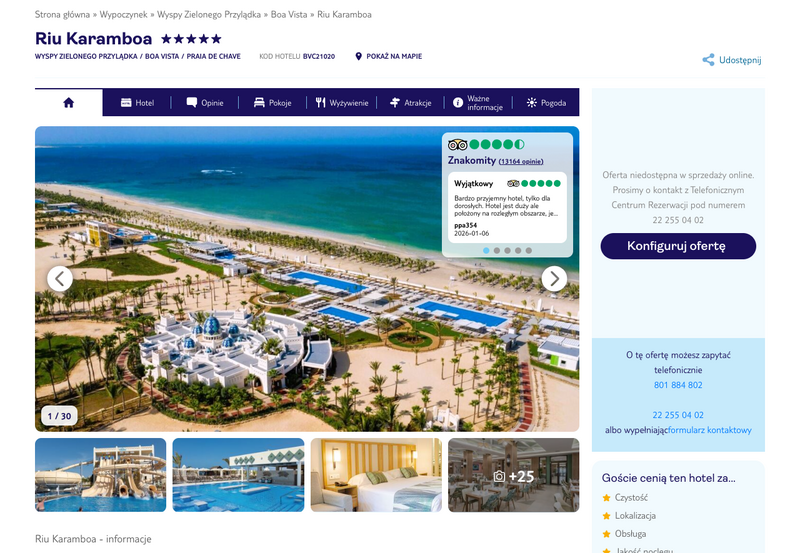Click the 13164 opinie reviews link

pos(521,161)
